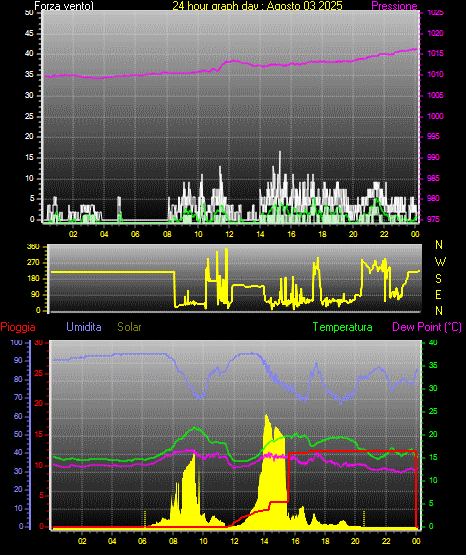Click hour 22 on bottom chart axis
Image resolution: width=466 pixels, height=555 pixels.
[x=386, y=541]
